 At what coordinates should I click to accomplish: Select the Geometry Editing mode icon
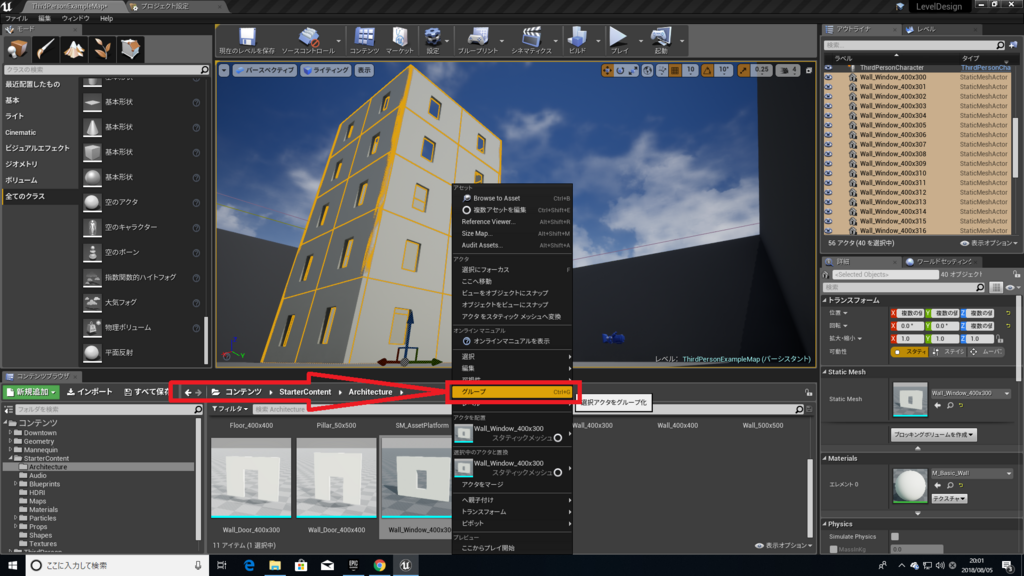(131, 49)
